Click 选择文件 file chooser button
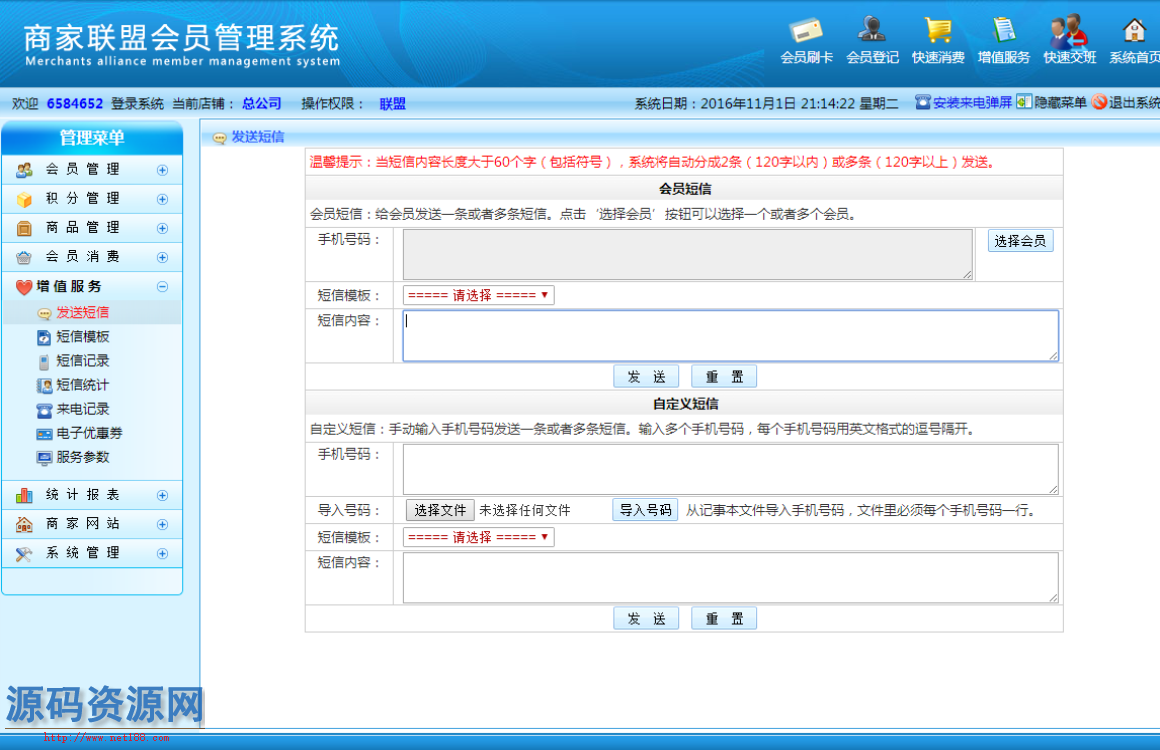The image size is (1160, 750). (439, 510)
